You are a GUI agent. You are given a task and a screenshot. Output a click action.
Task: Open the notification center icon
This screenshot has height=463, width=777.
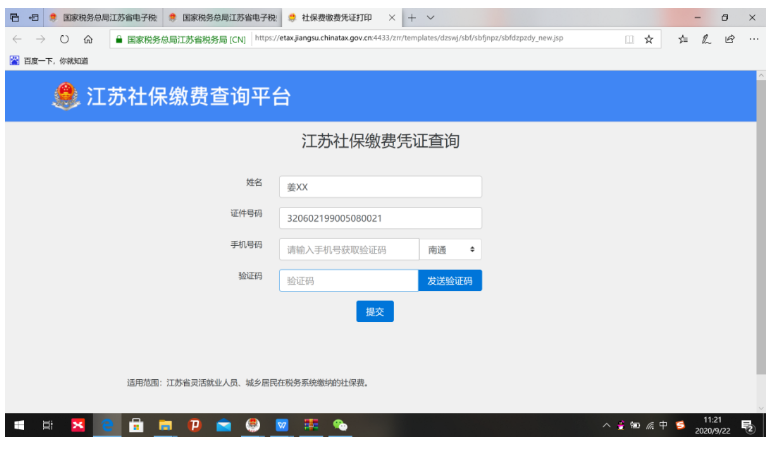click(x=748, y=425)
